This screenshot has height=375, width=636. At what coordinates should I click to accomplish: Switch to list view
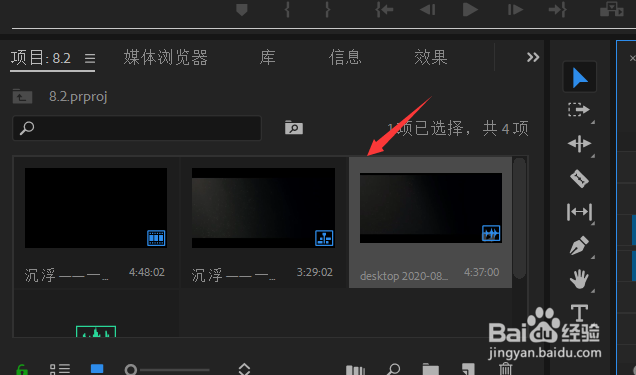coord(60,369)
